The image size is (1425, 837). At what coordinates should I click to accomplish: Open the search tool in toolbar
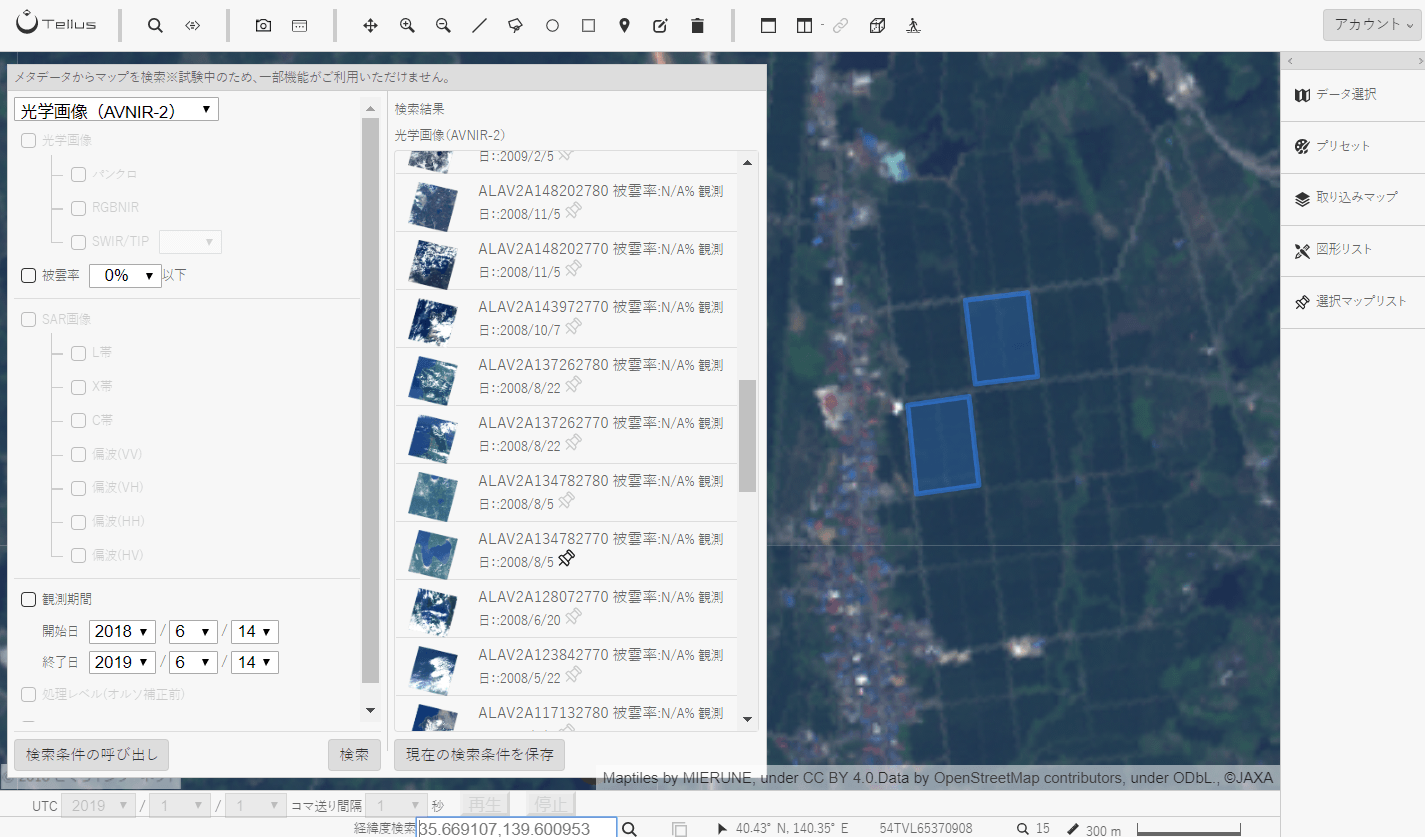pos(155,26)
